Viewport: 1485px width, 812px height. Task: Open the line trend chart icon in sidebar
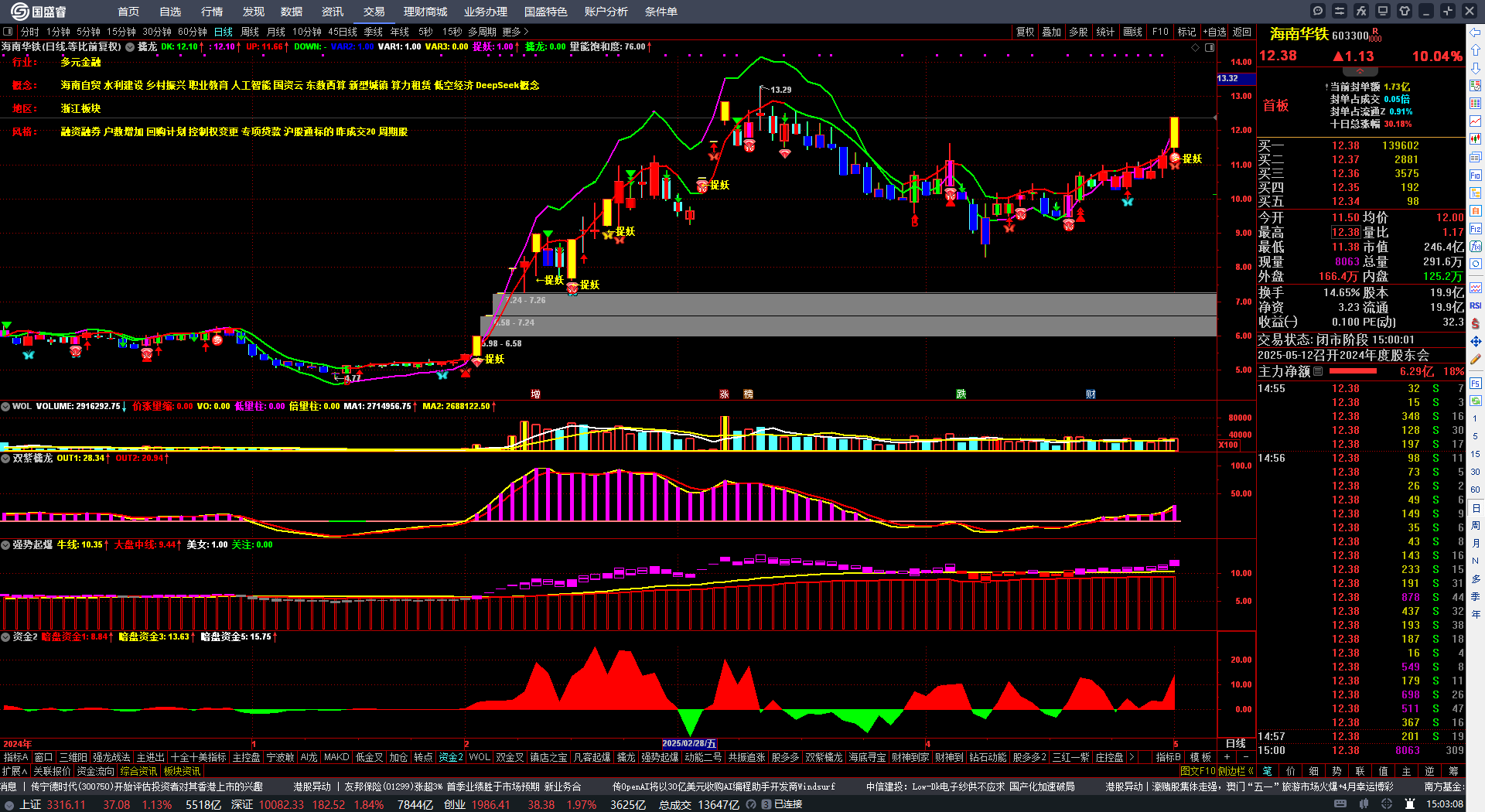[x=1476, y=121]
